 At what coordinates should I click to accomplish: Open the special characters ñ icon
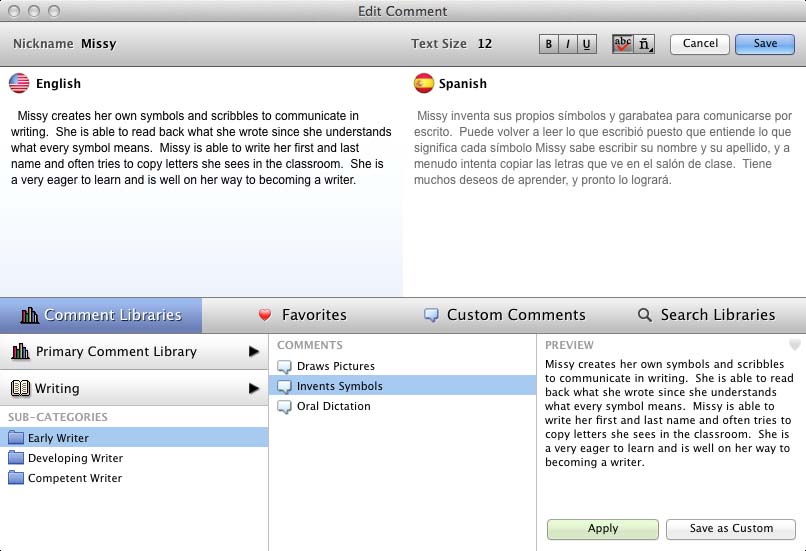[x=644, y=44]
